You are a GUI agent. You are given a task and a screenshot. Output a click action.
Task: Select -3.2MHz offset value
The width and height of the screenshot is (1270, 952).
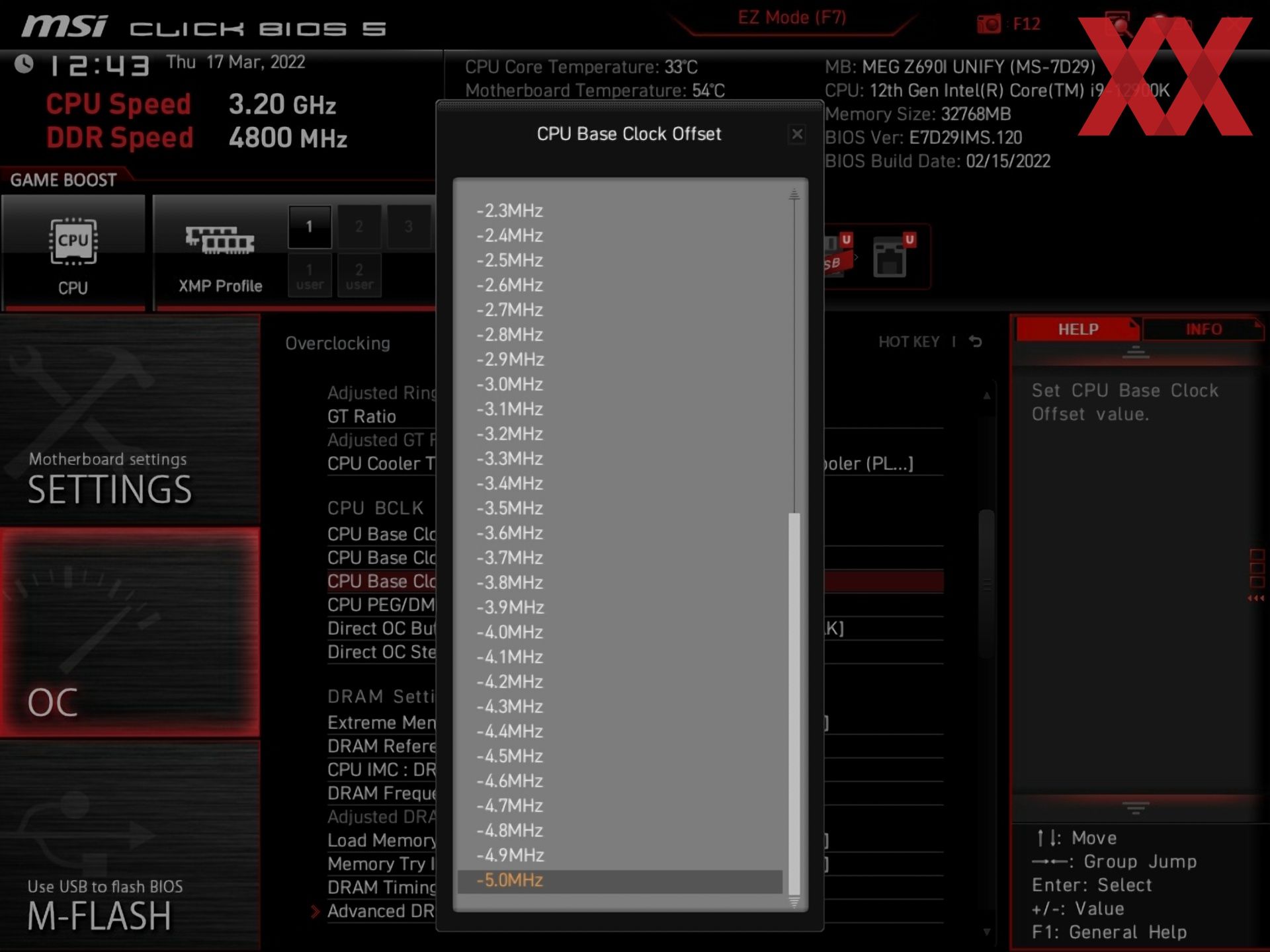(x=509, y=434)
